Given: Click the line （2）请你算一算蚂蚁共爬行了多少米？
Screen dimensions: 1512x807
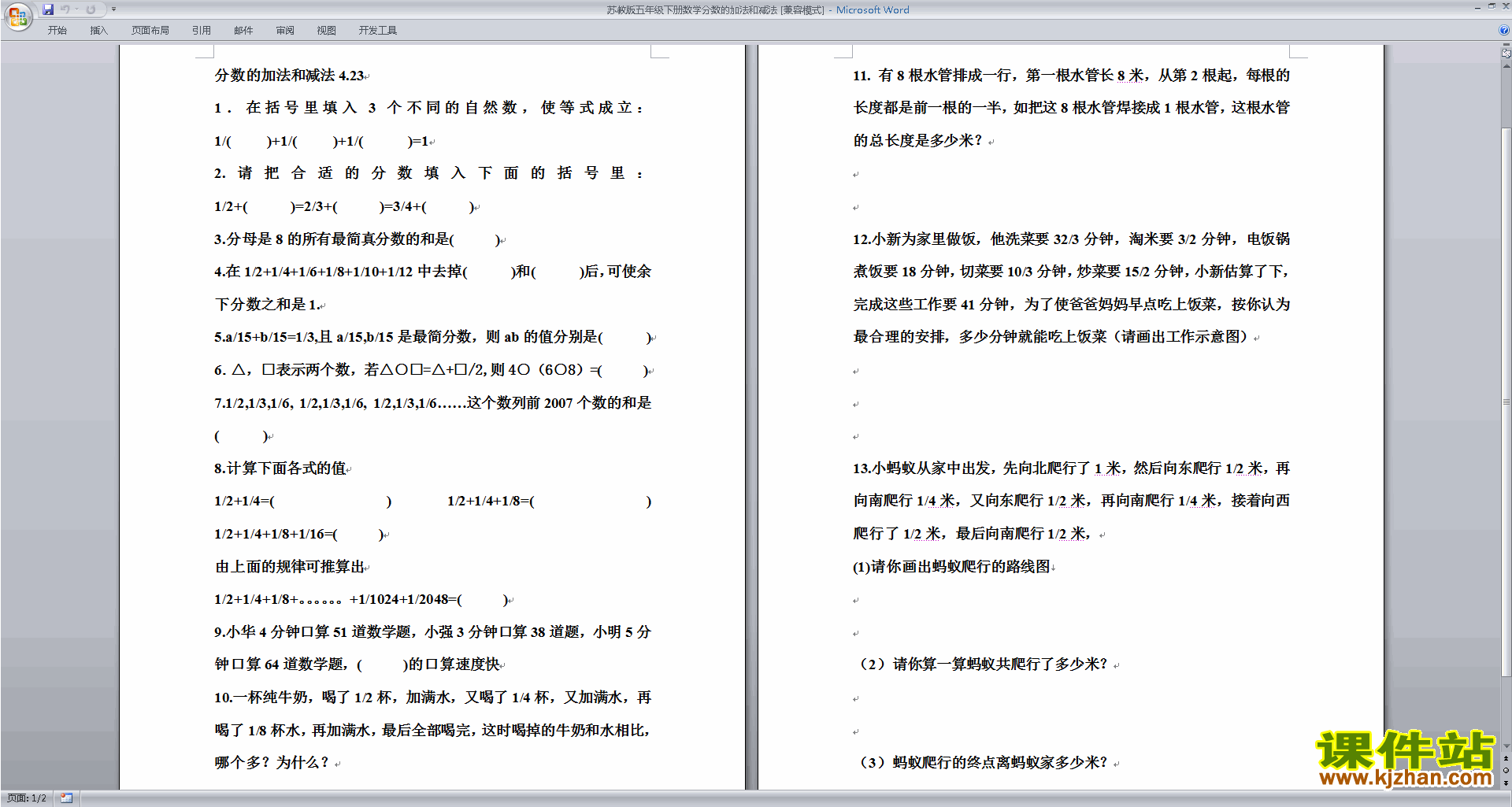Looking at the screenshot, I should [x=982, y=664].
